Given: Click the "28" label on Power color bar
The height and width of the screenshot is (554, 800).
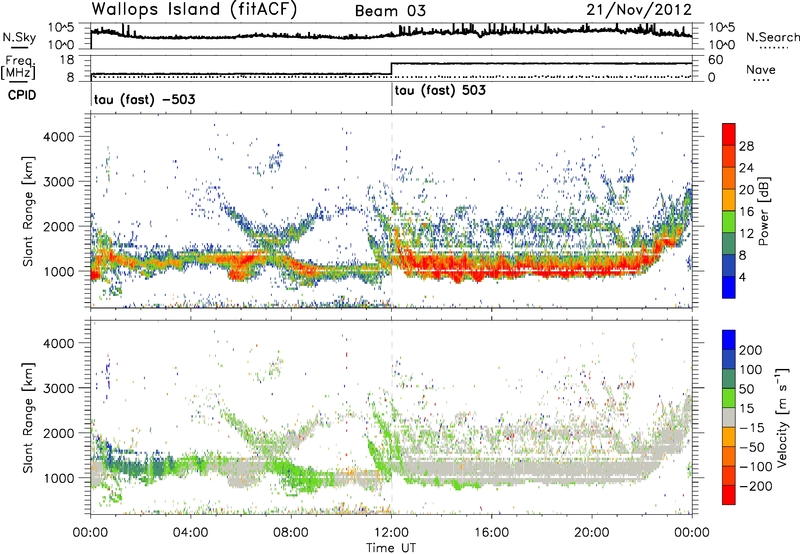Looking at the screenshot, I should [x=746, y=146].
